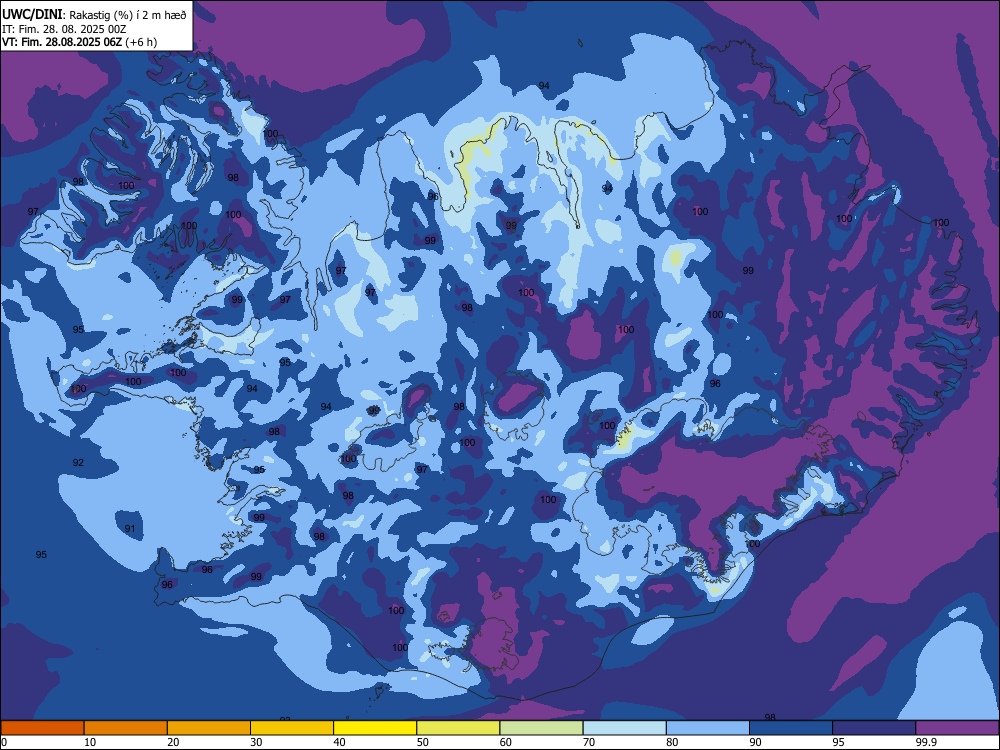Click the '50' legend scale label
The height and width of the screenshot is (750, 1000).
coord(423,742)
